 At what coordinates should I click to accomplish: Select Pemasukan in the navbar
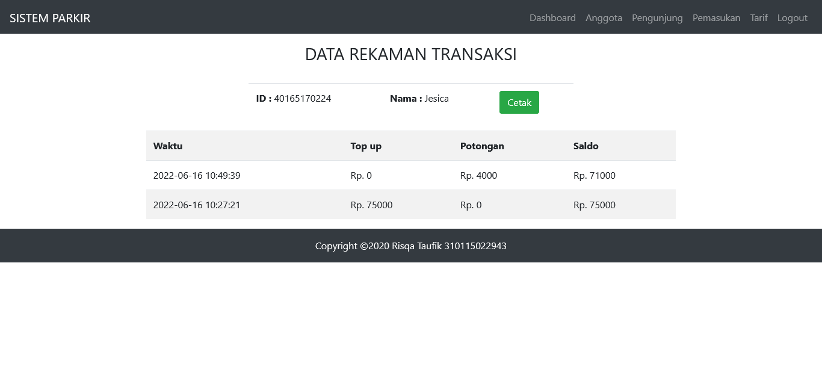coord(716,18)
